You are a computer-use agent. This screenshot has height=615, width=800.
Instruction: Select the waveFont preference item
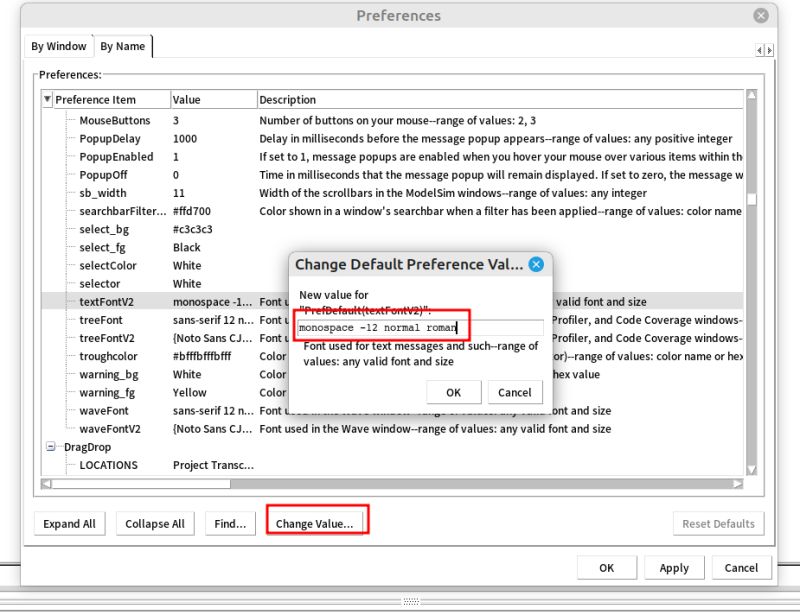[x=104, y=411]
